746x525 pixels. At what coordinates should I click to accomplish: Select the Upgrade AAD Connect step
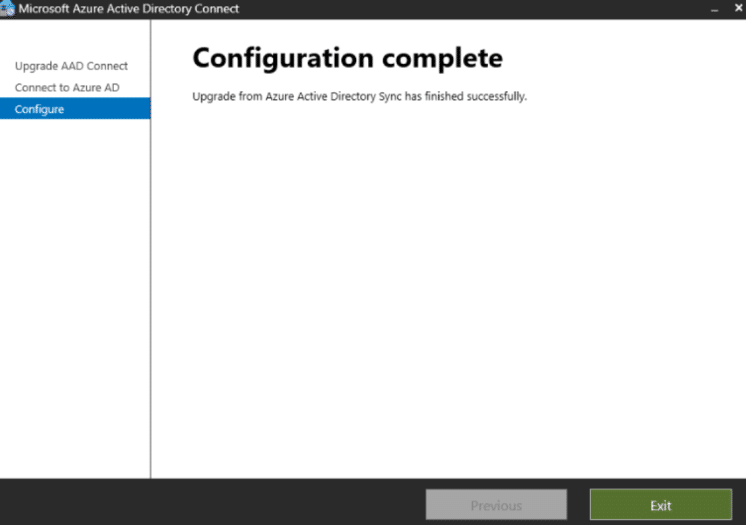coord(71,66)
